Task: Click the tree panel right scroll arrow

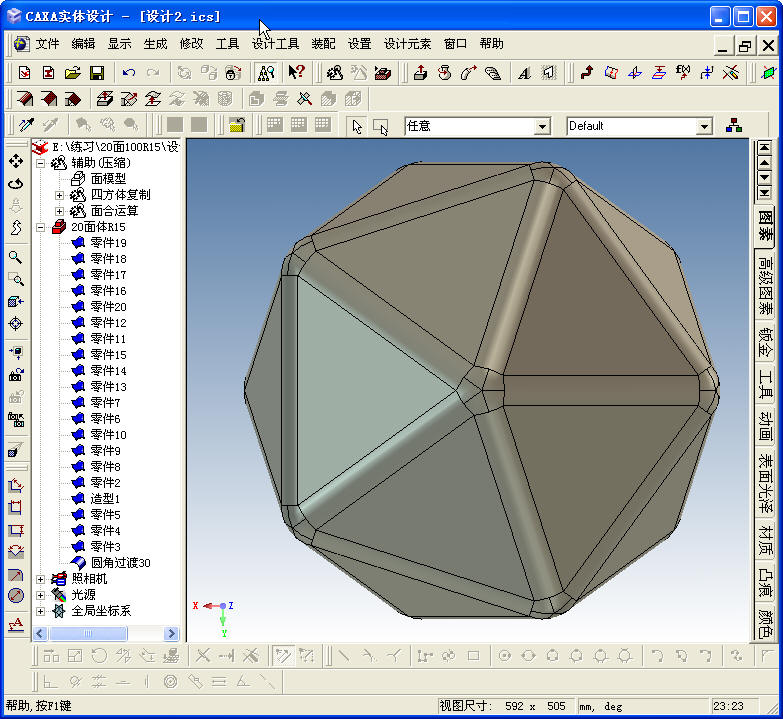Action: pyautogui.click(x=171, y=634)
